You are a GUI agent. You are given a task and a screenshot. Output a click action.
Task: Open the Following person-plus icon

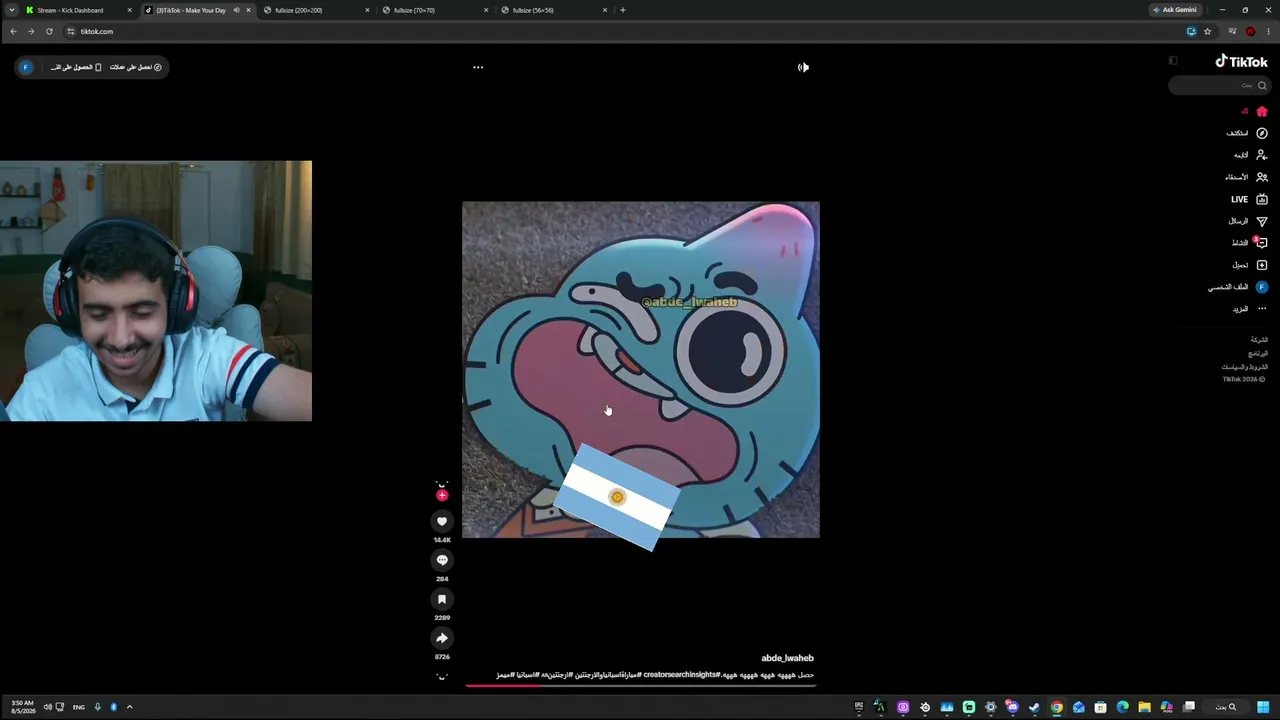(x=1261, y=155)
